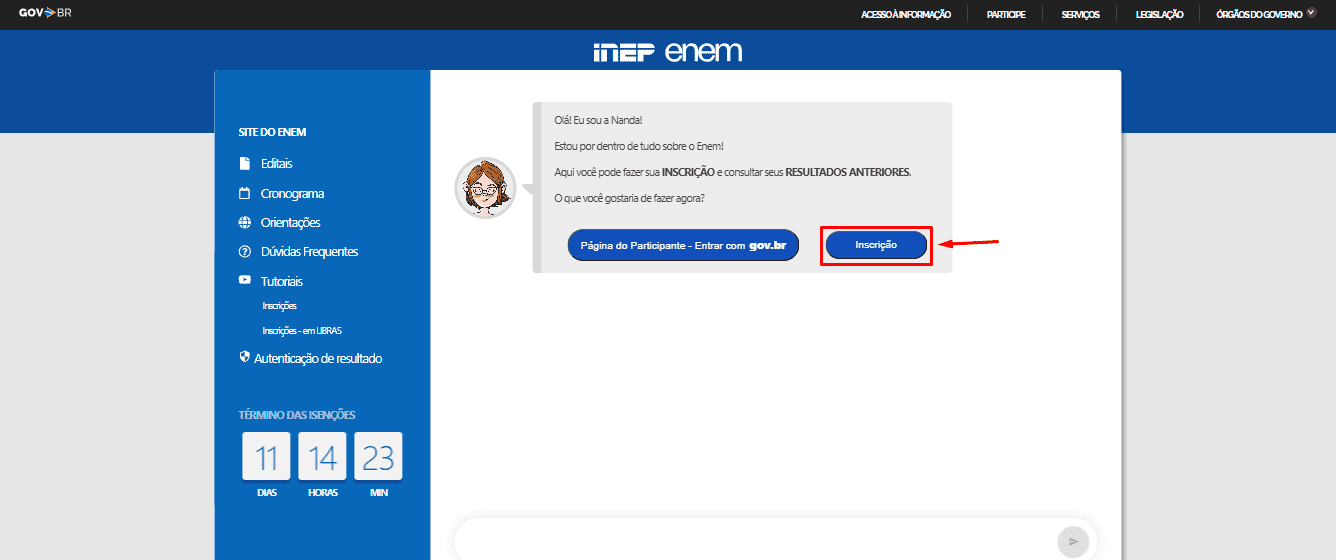Click the GOV.BR logo

point(45,13)
